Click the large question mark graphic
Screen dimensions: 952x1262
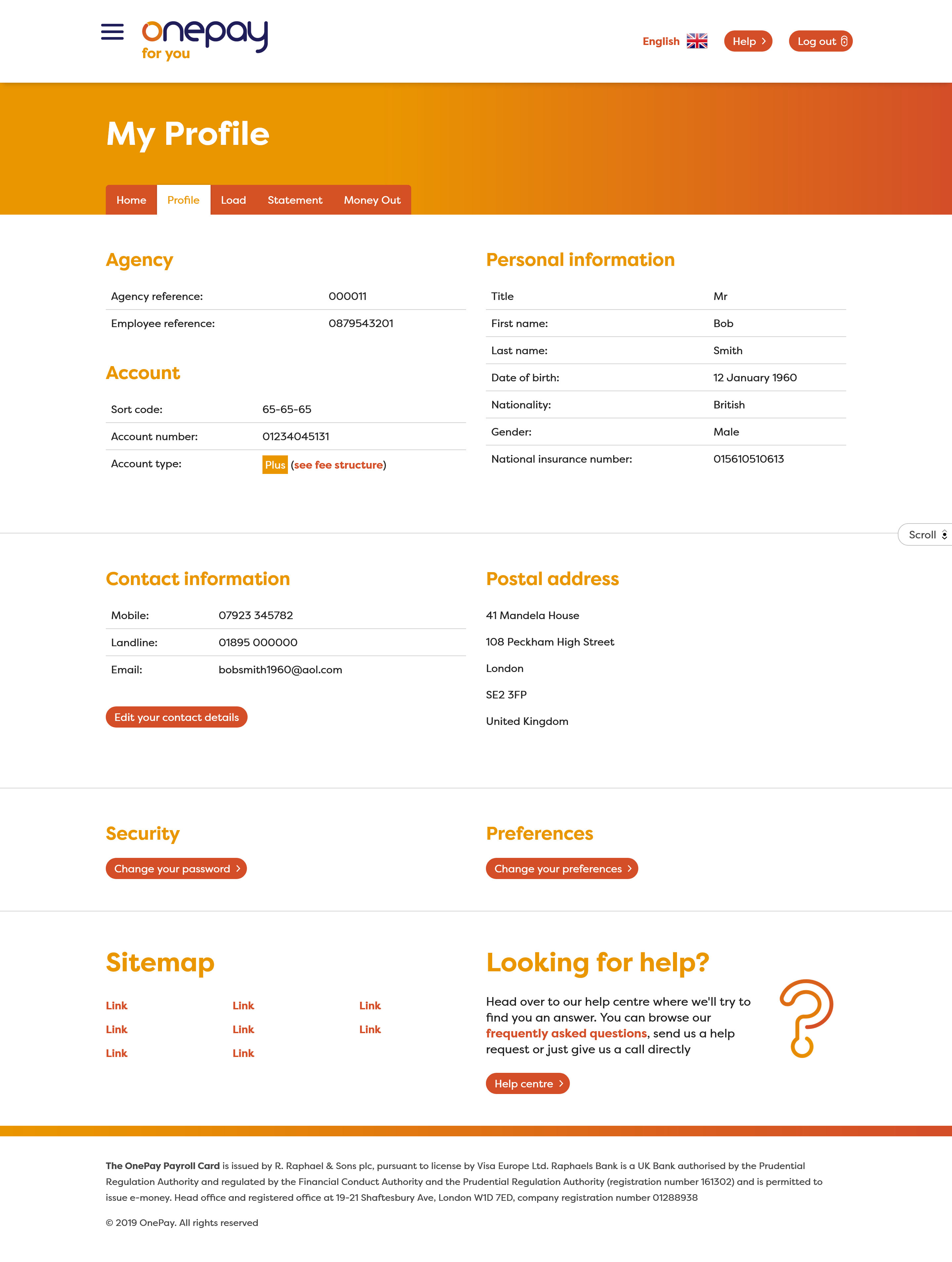tap(806, 1018)
